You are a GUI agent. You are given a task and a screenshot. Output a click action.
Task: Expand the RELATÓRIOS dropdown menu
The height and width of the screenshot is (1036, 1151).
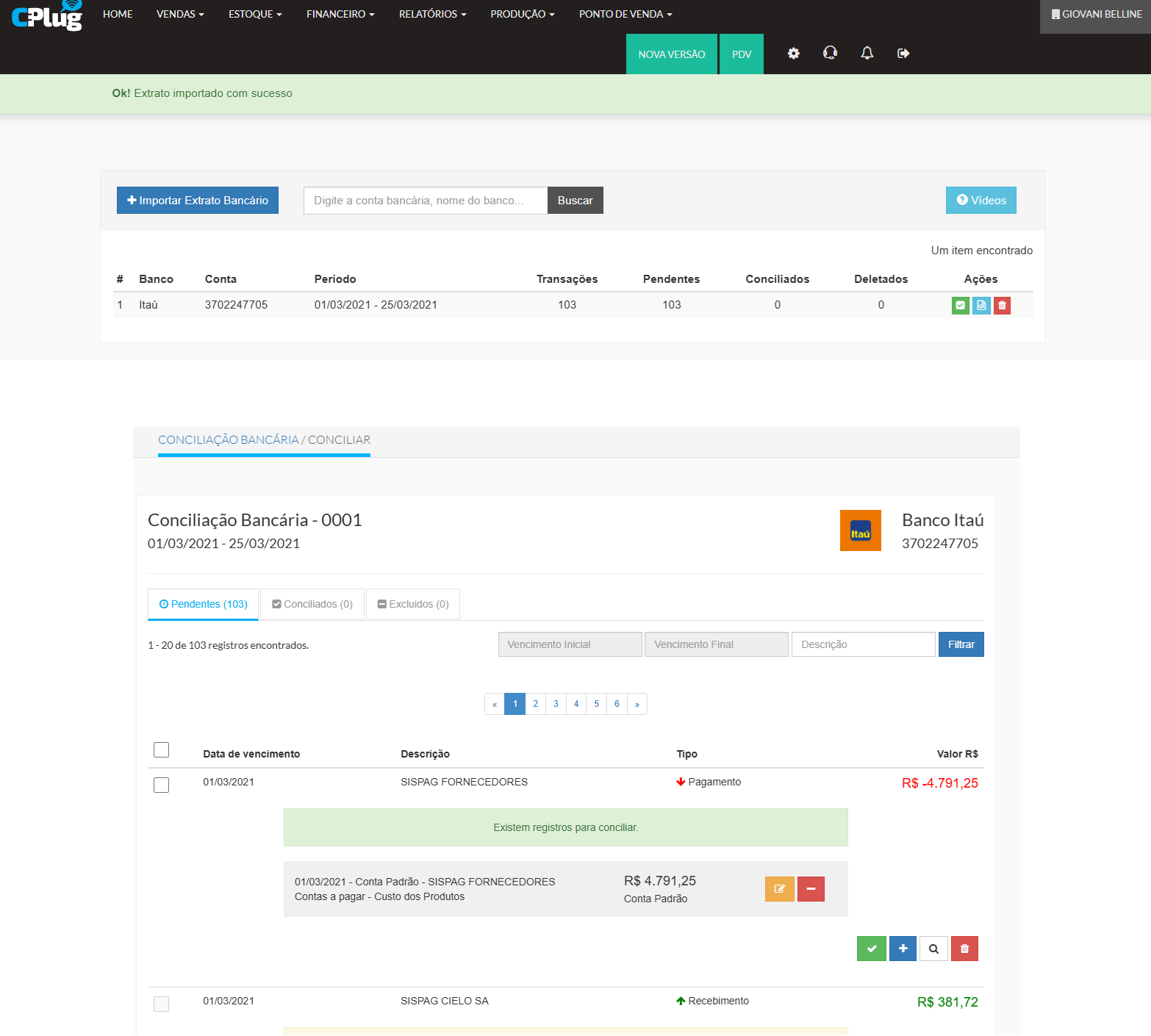tap(432, 14)
